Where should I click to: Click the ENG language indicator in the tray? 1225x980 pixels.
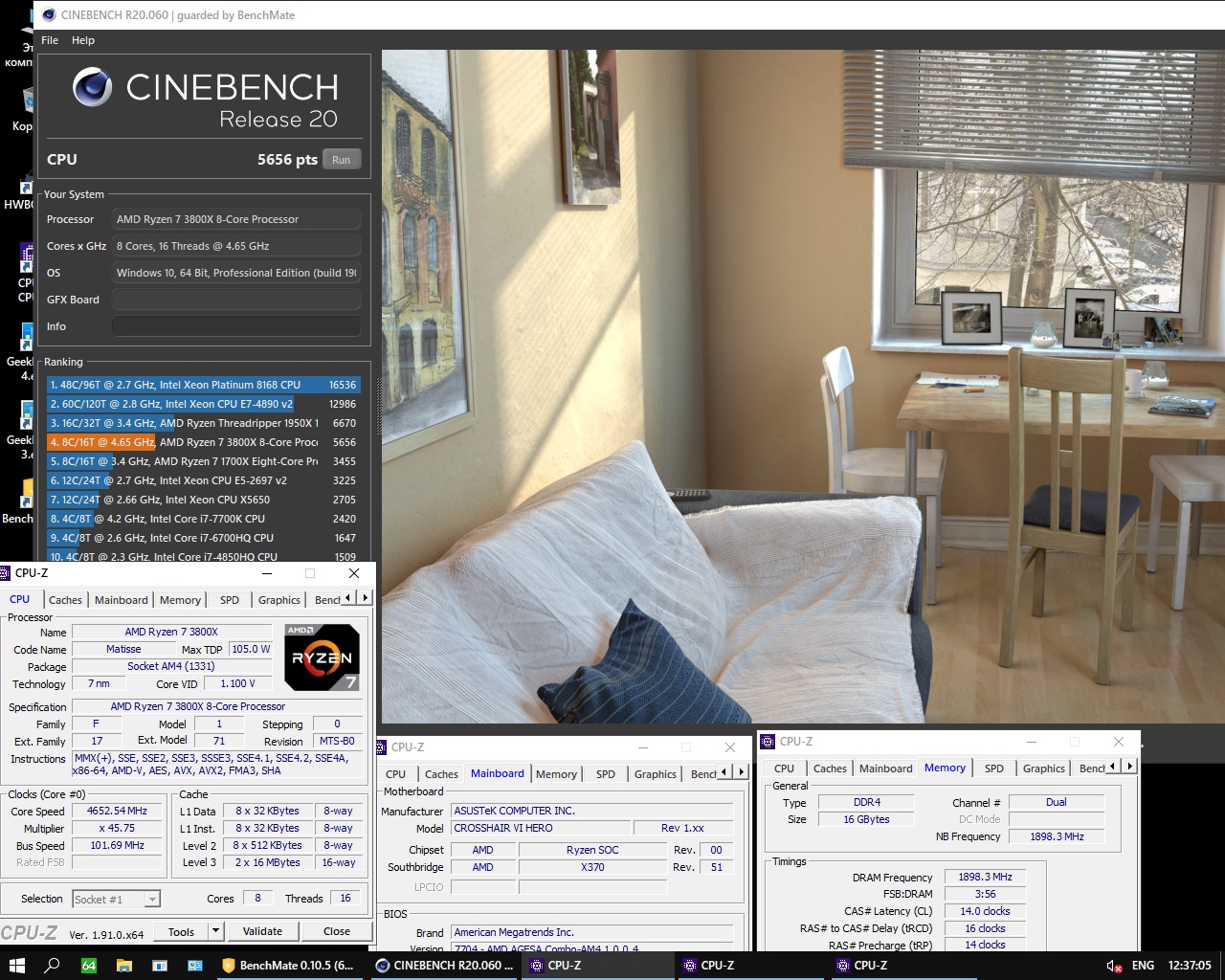(x=1143, y=965)
